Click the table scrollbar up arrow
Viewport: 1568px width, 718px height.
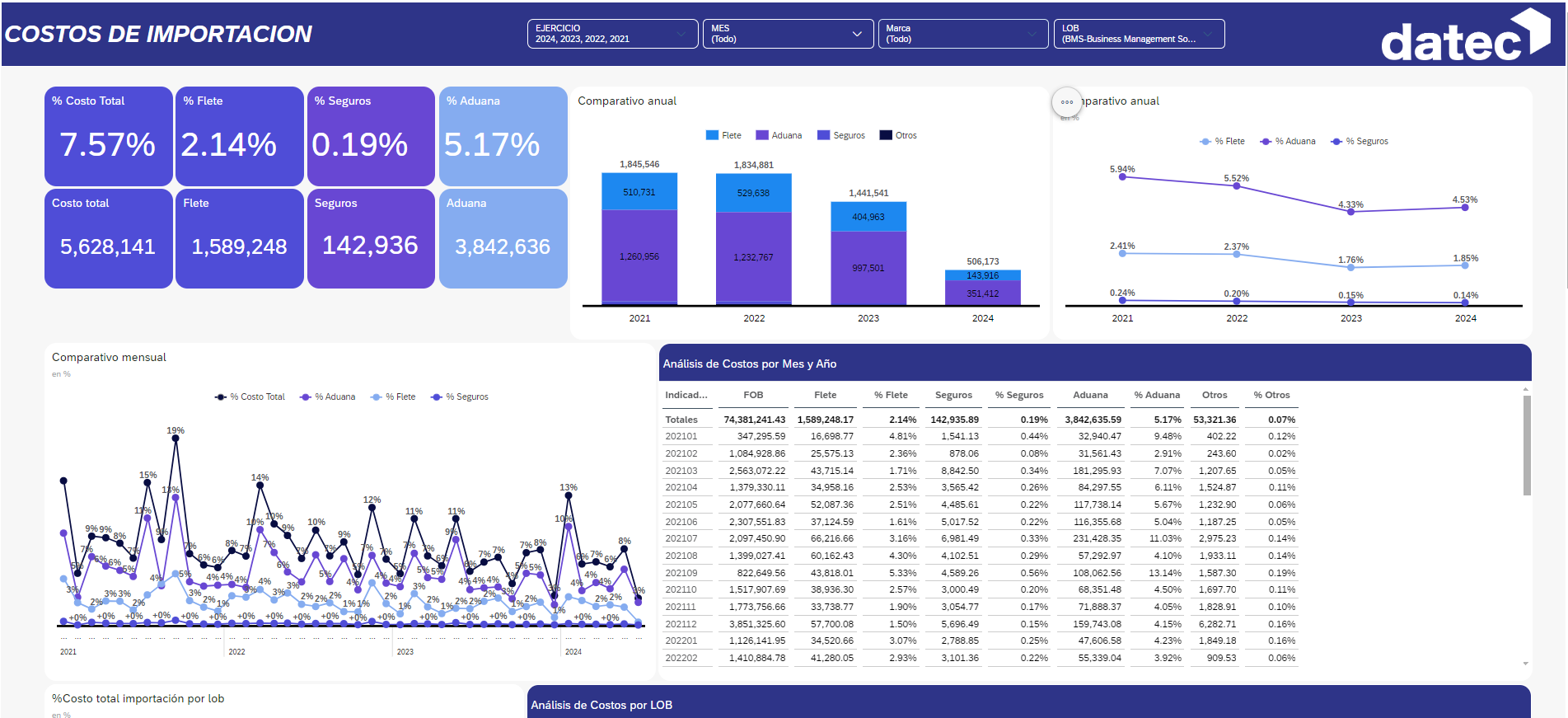click(1526, 389)
